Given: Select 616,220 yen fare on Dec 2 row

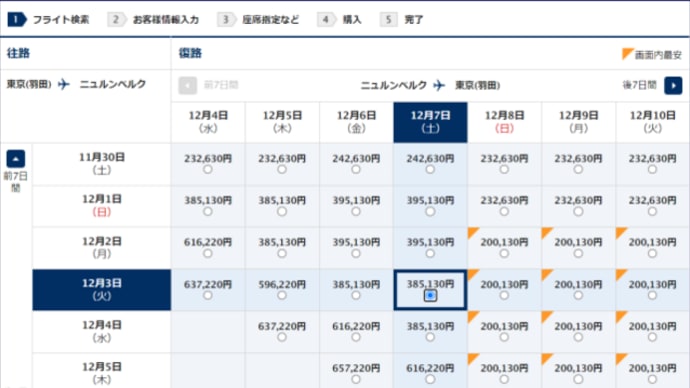Looking at the screenshot, I should [208, 253].
